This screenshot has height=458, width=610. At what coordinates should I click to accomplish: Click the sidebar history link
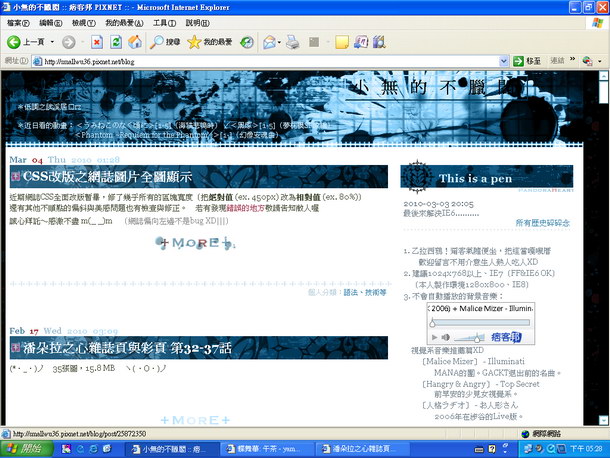542,223
